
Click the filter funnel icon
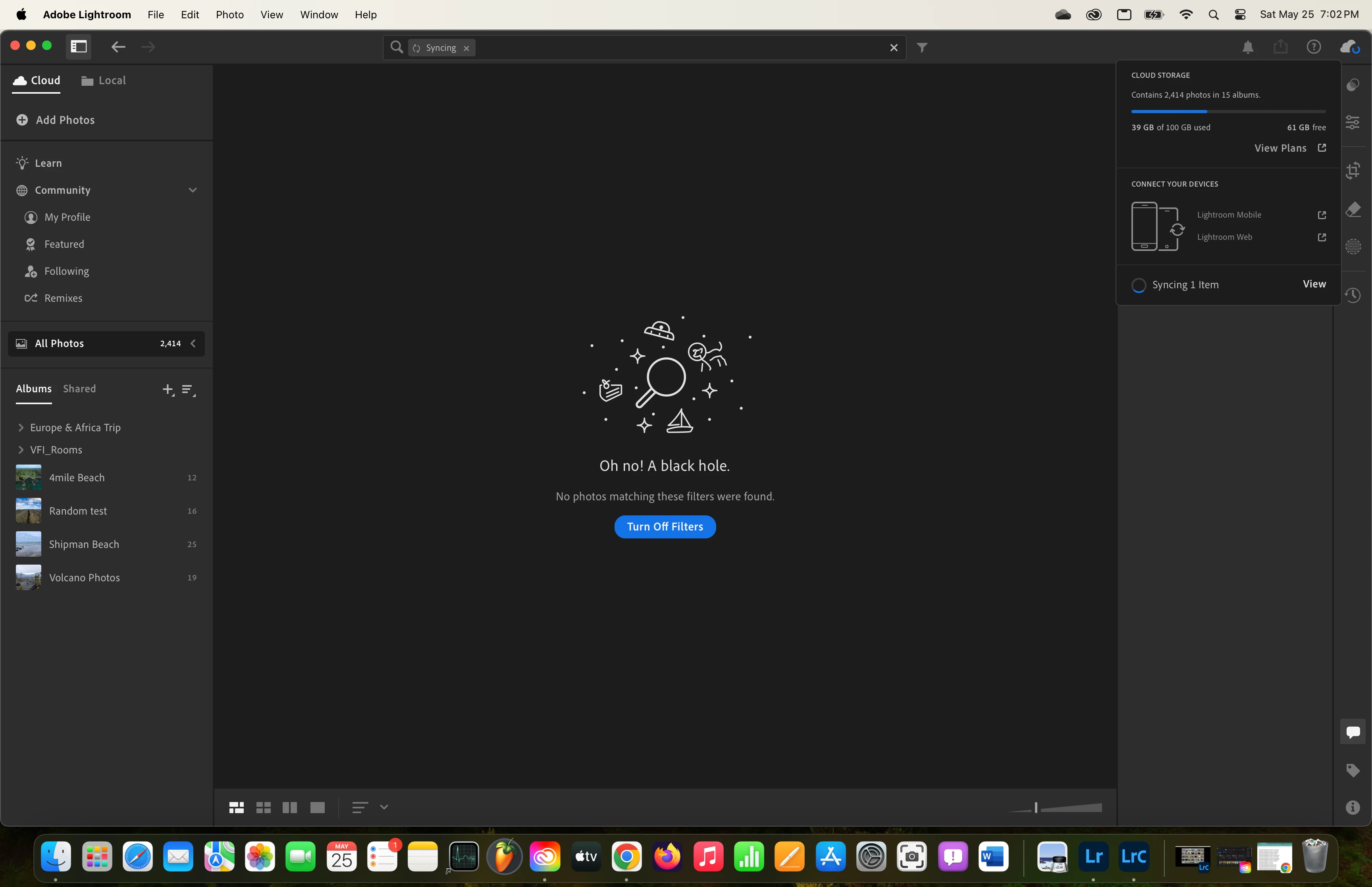pos(922,48)
